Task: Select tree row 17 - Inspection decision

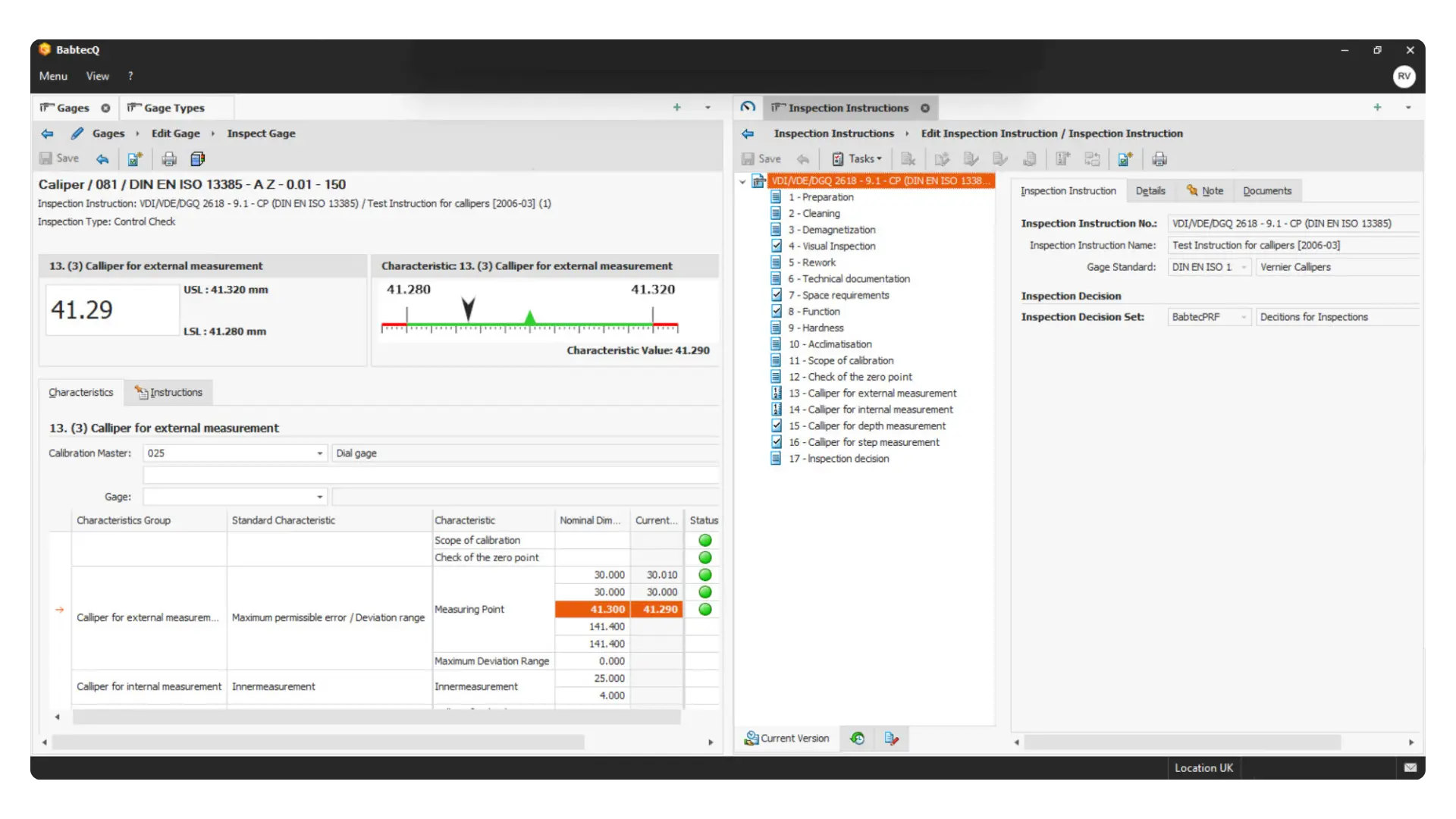Action: pyautogui.click(x=839, y=459)
